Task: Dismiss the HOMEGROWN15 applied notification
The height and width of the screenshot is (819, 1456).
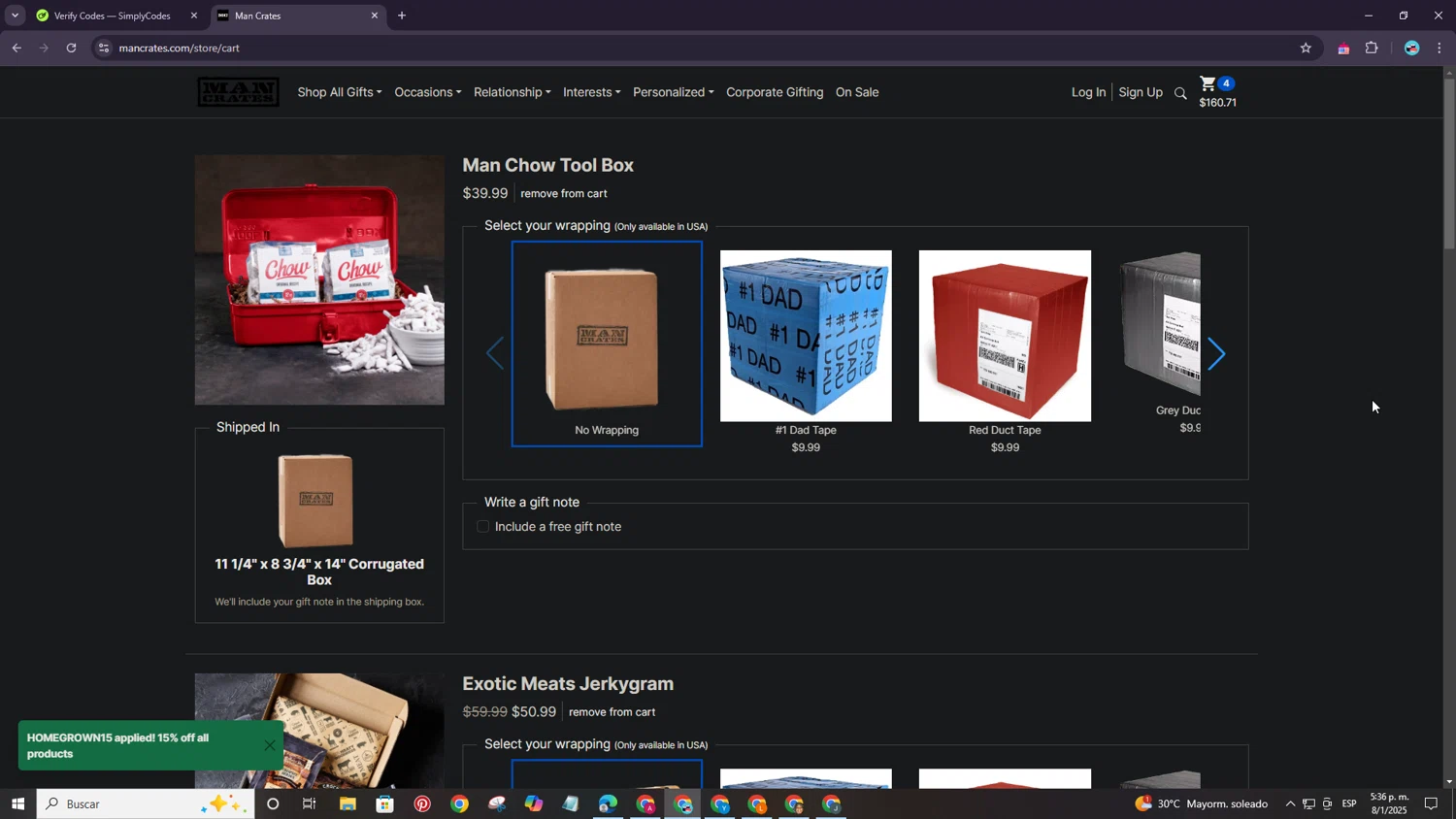Action: click(270, 745)
